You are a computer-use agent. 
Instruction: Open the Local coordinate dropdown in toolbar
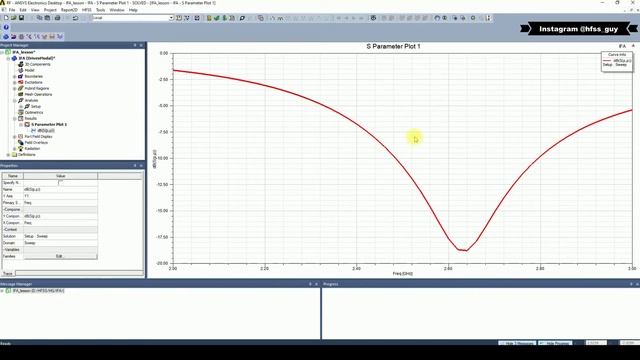click(171, 18)
